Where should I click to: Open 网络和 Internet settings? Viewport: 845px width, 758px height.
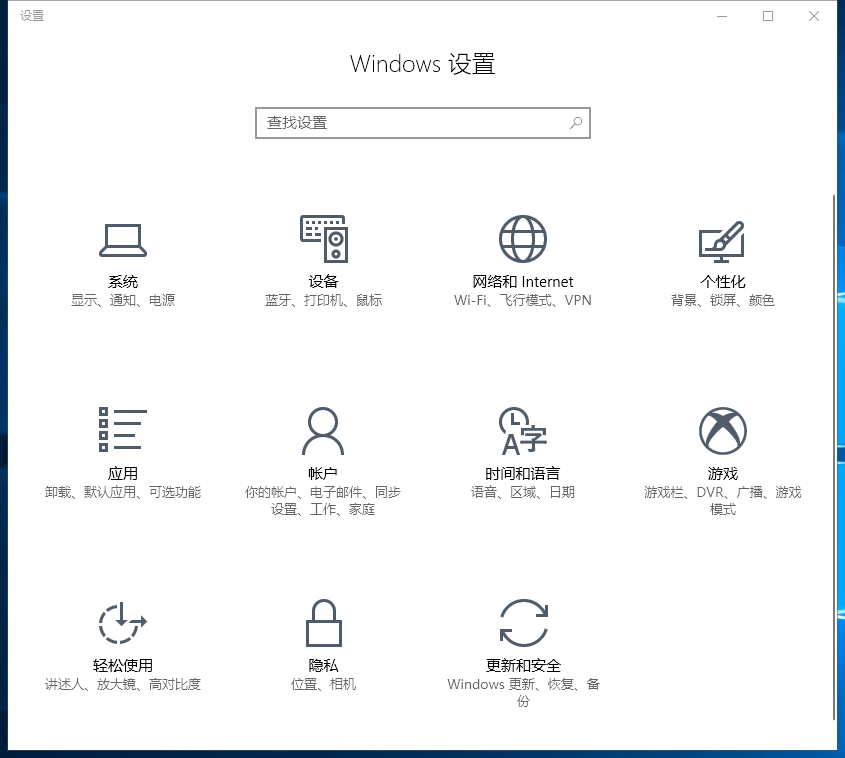coord(522,260)
